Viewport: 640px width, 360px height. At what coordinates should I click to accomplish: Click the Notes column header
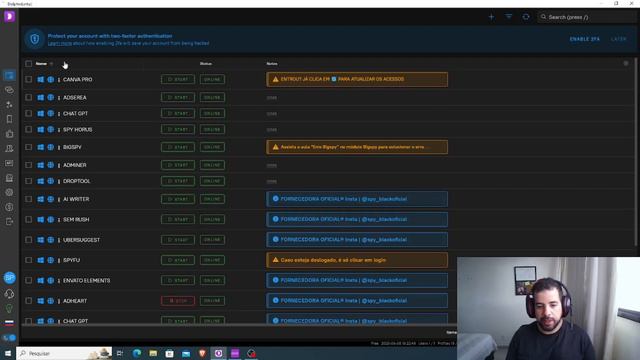click(272, 64)
